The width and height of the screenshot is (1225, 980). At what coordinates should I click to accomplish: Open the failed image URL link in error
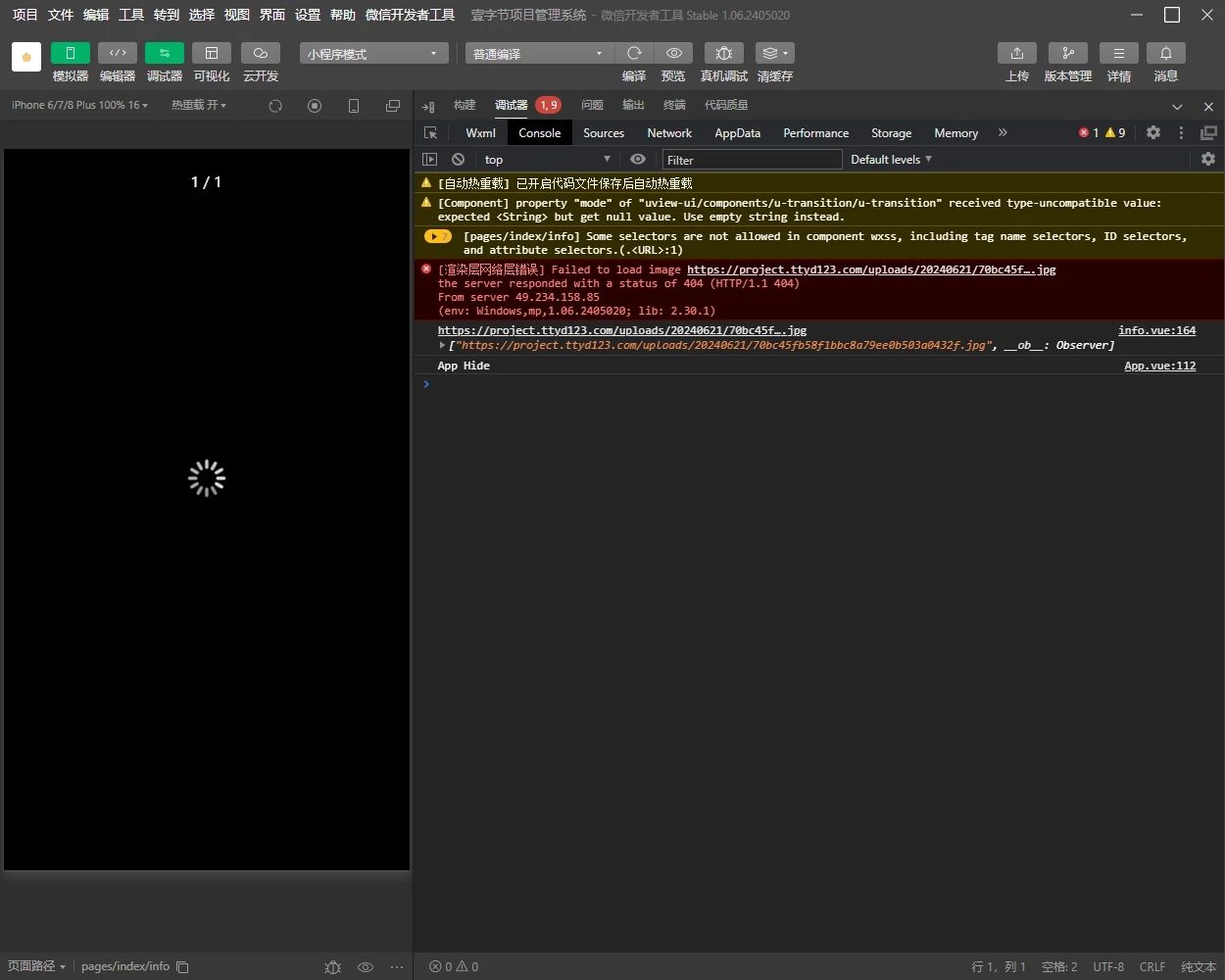(x=871, y=269)
